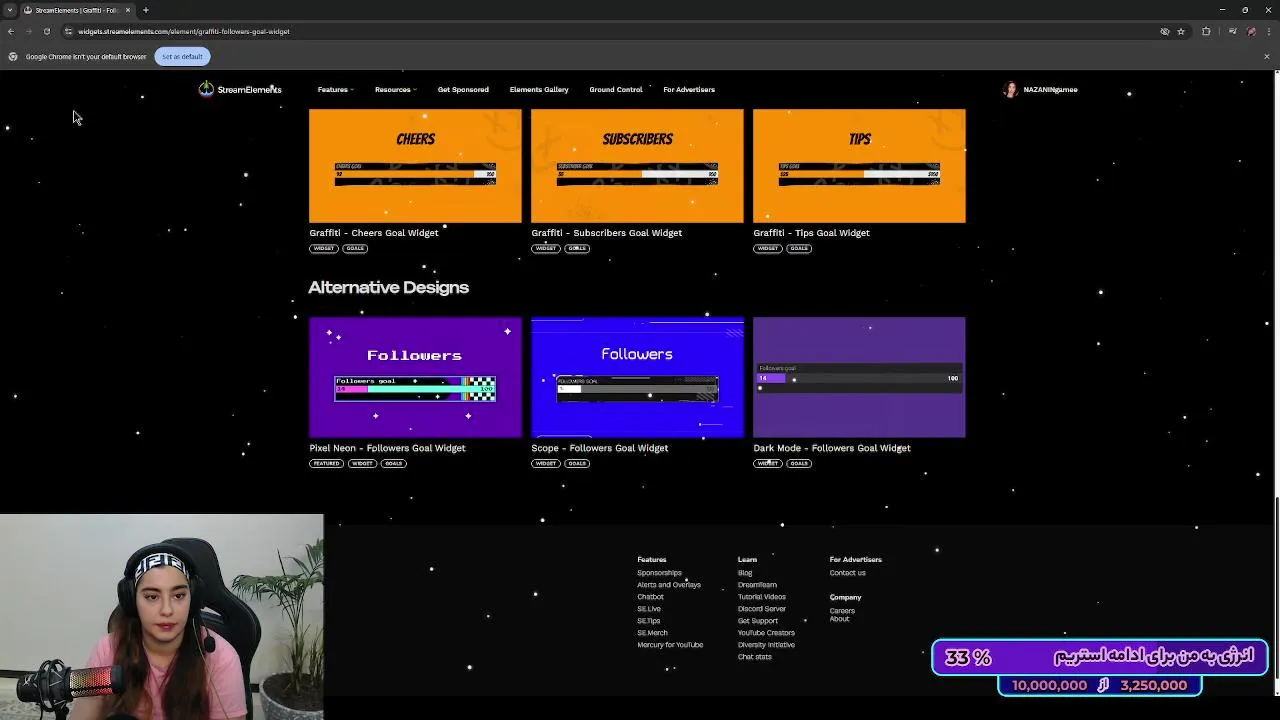Open the Scope Followers widget thumbnail

[x=637, y=377]
